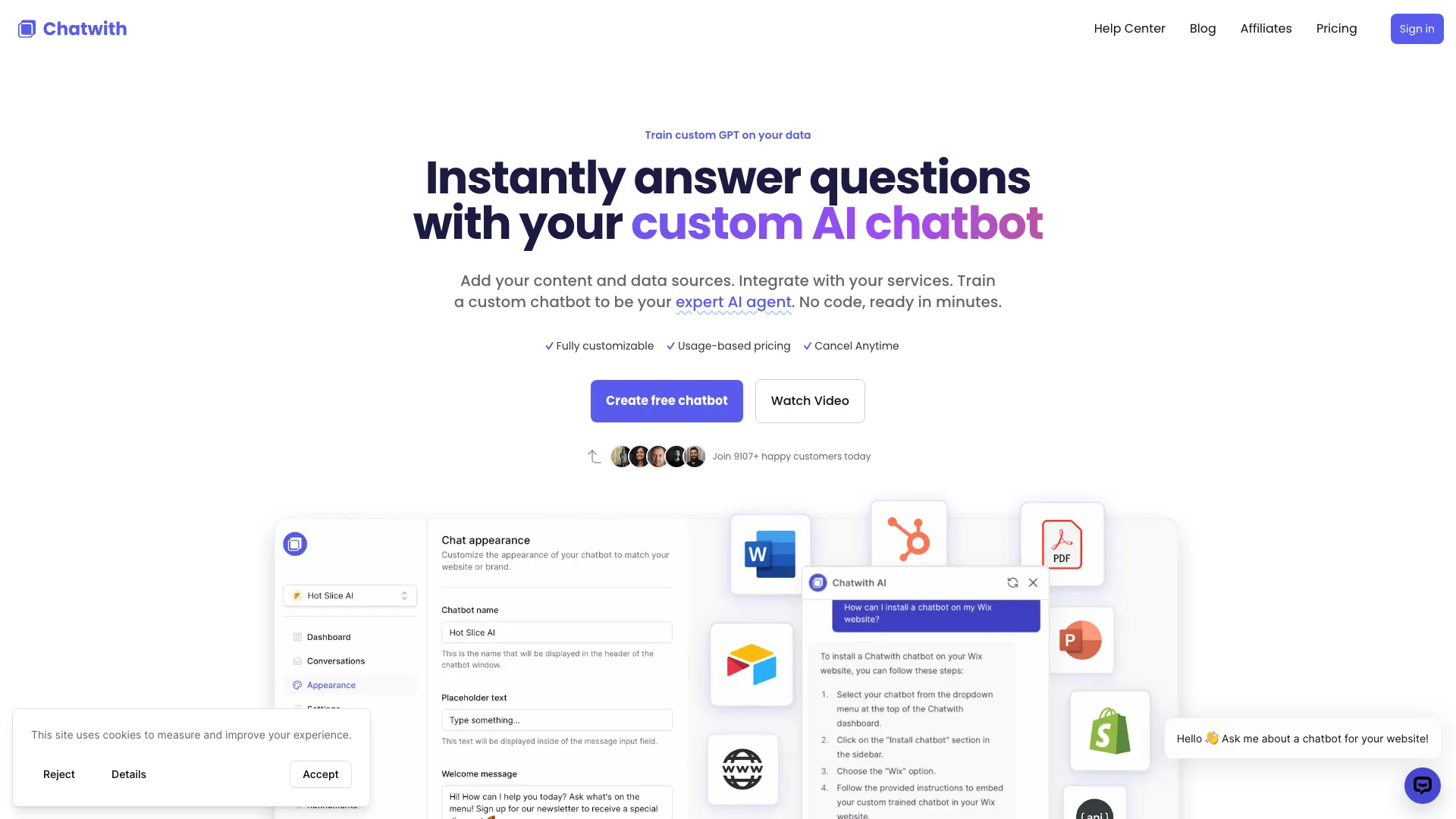
Task: Click the expert AI agent hyperlink
Action: pyautogui.click(x=733, y=302)
